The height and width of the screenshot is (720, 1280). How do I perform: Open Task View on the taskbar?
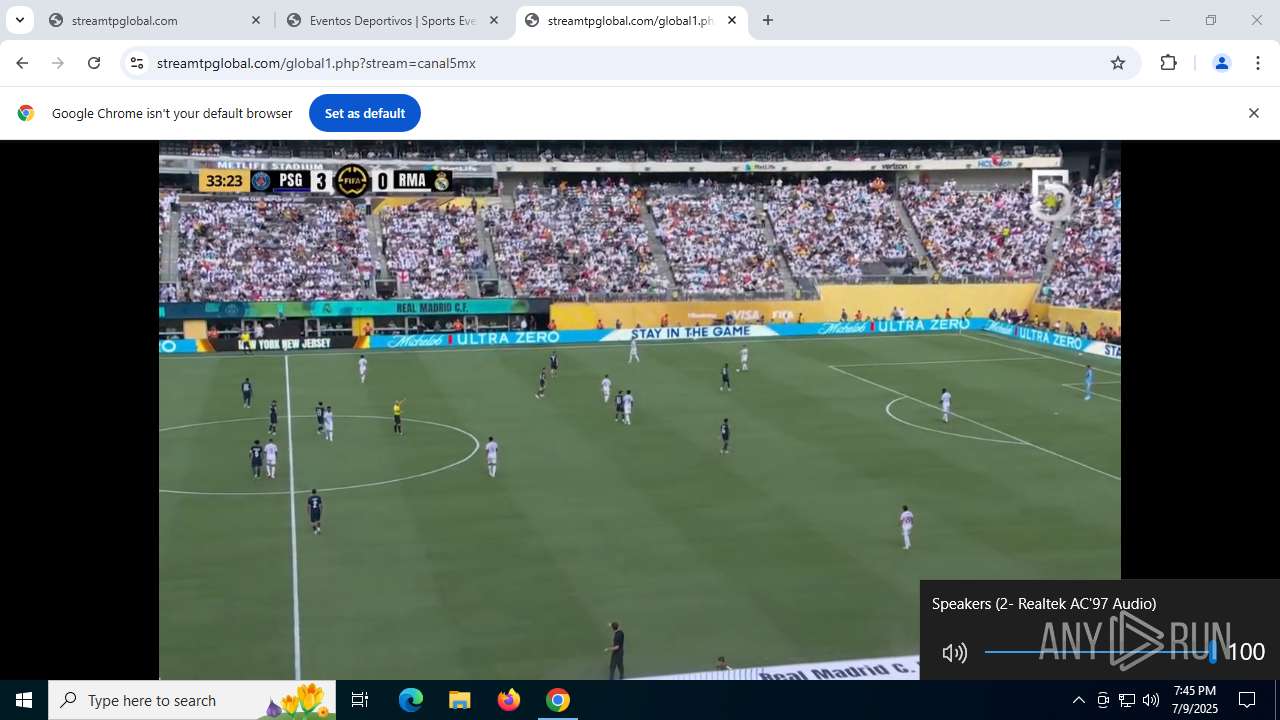[x=360, y=700]
